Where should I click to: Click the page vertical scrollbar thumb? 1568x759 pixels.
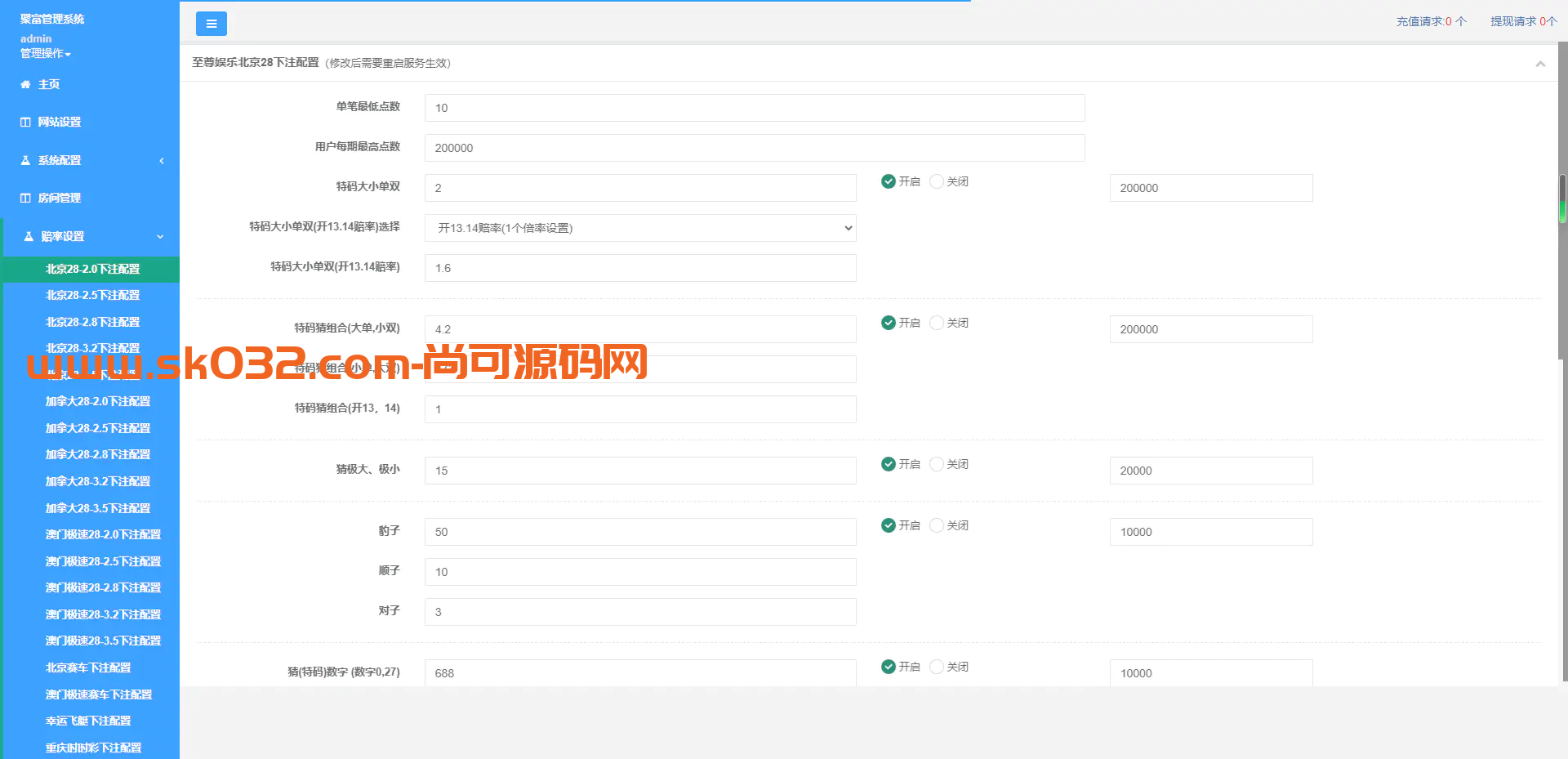pyautogui.click(x=1562, y=199)
